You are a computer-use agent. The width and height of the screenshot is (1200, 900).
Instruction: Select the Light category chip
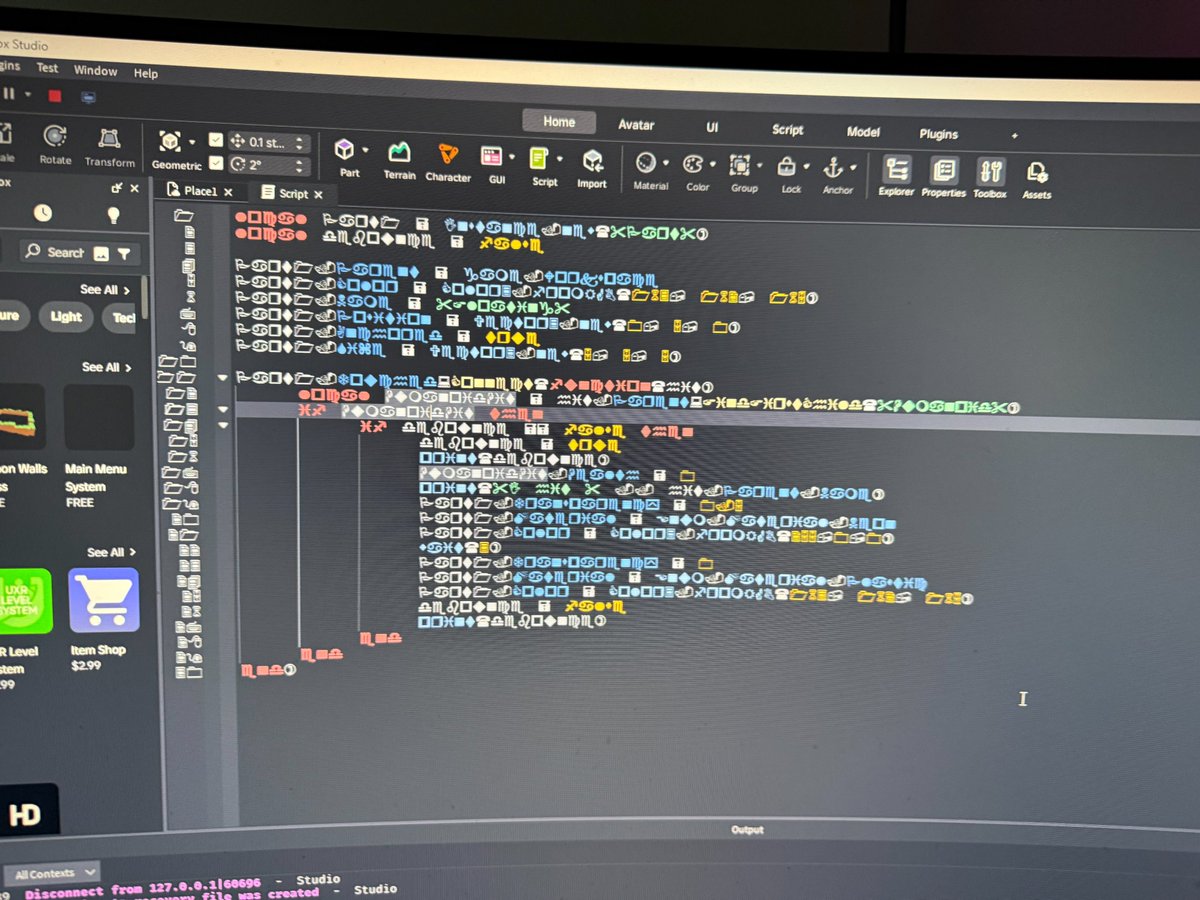point(66,317)
